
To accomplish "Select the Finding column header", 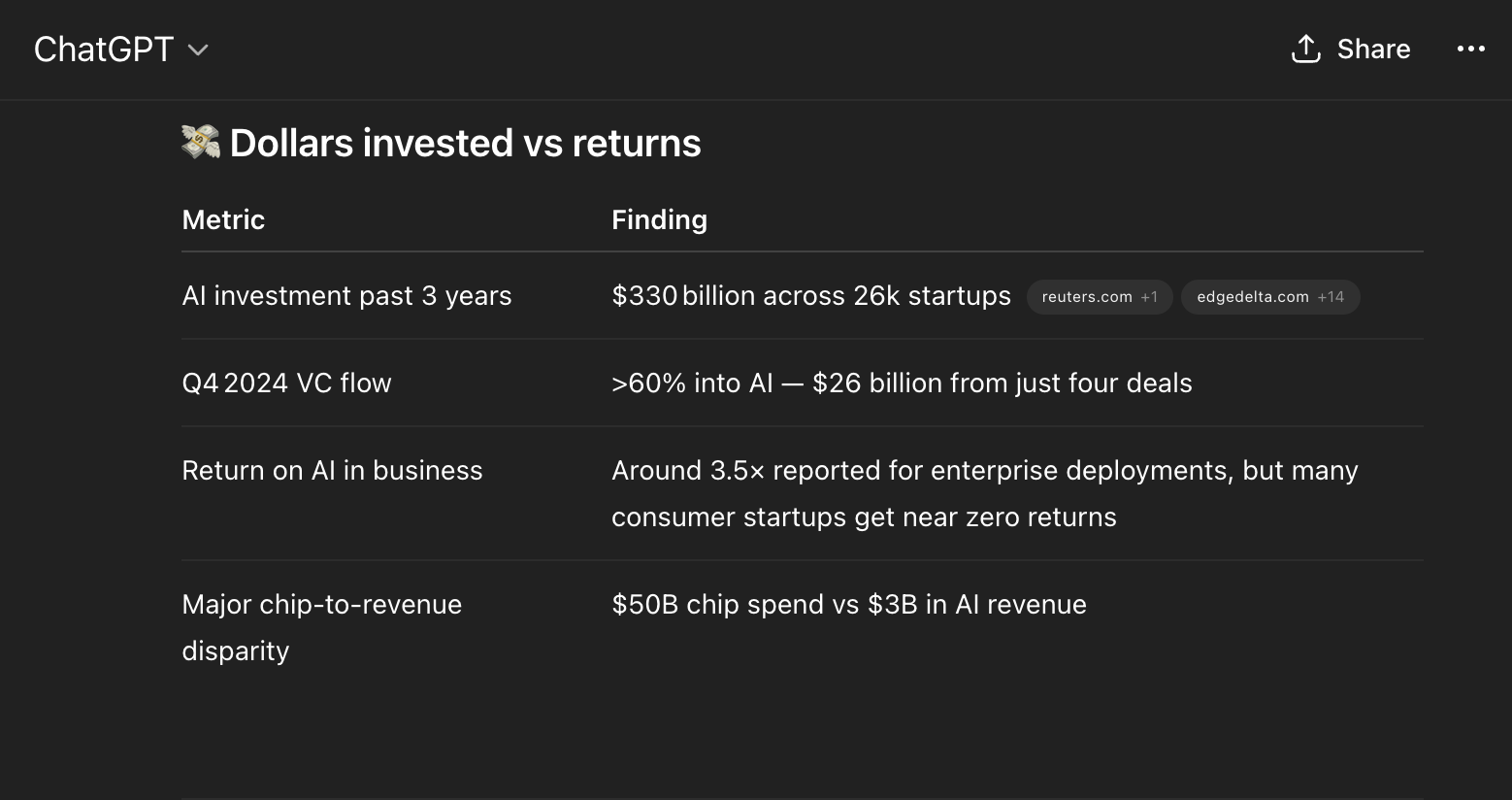I will point(659,219).
